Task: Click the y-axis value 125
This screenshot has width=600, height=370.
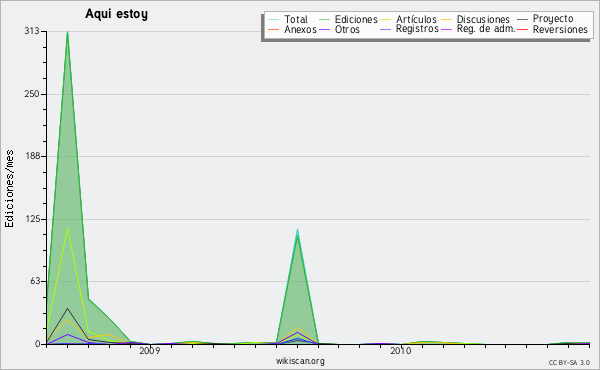Action: 32,220
